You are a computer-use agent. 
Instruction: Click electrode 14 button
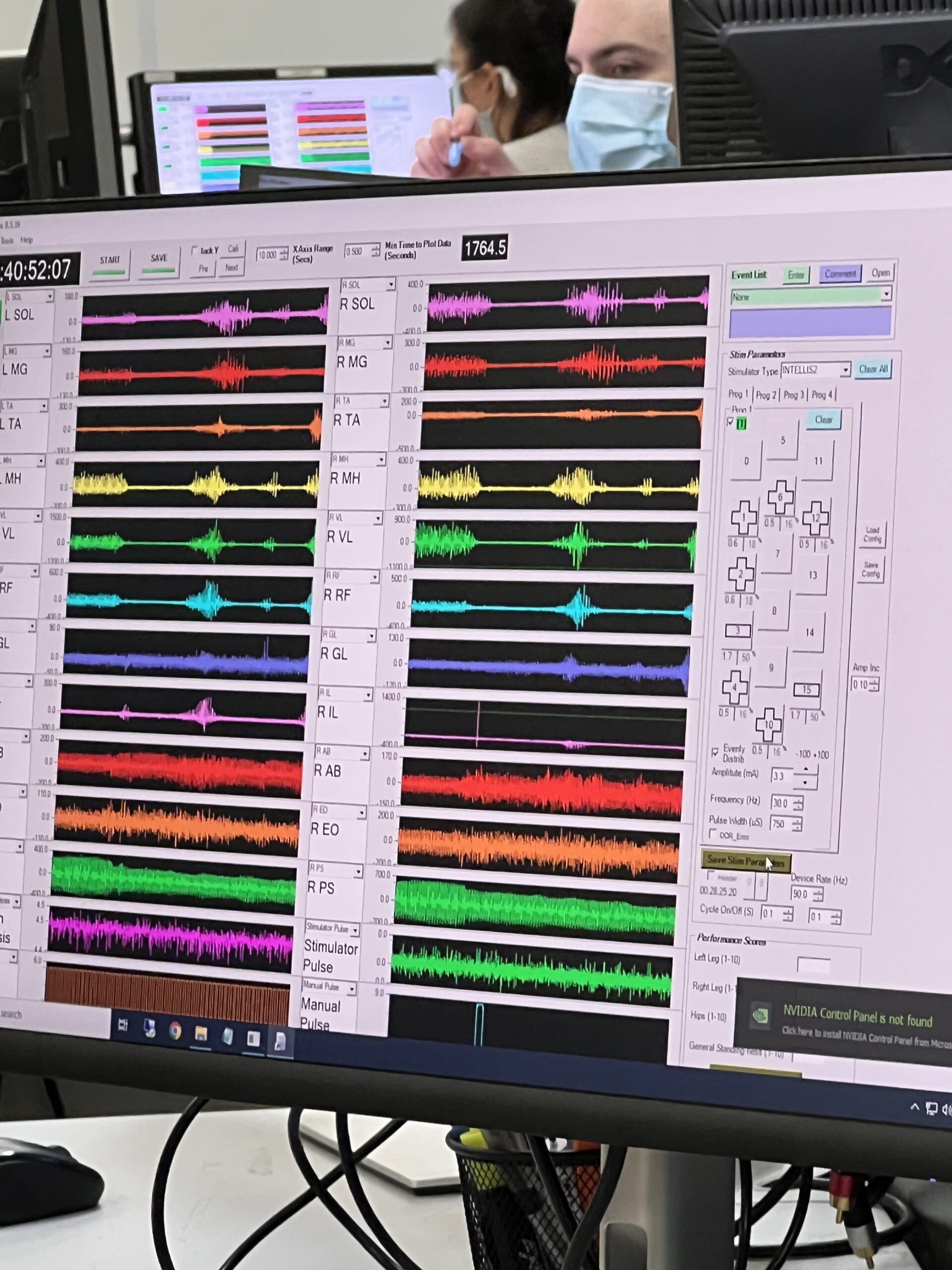click(809, 632)
